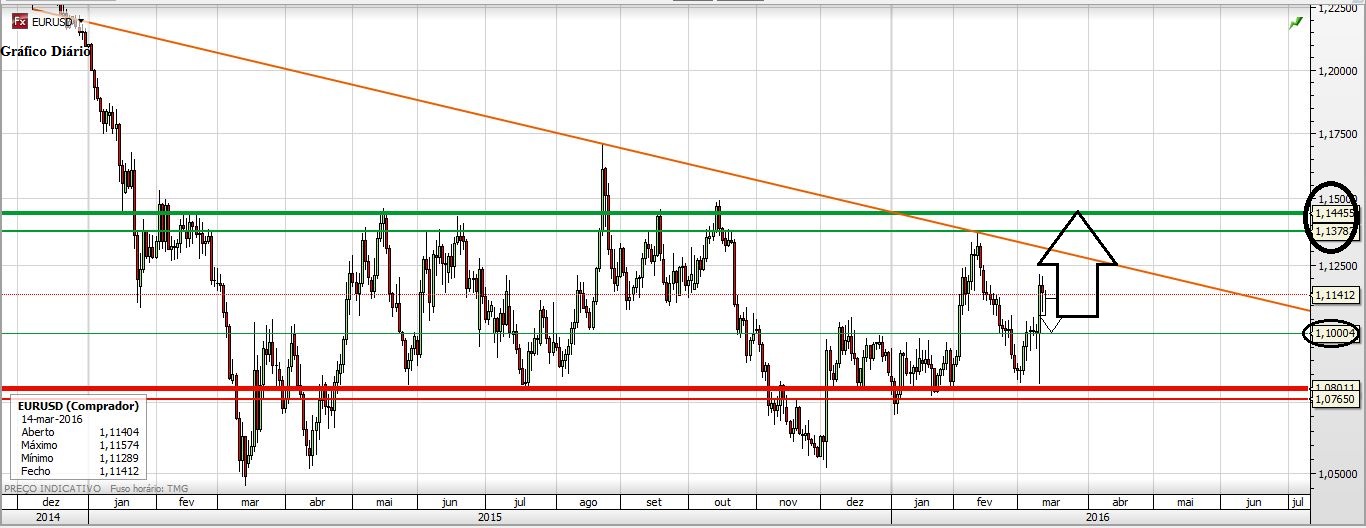The height and width of the screenshot is (528, 1366).
Task: Click the 2016 year label
Action: point(1098,518)
